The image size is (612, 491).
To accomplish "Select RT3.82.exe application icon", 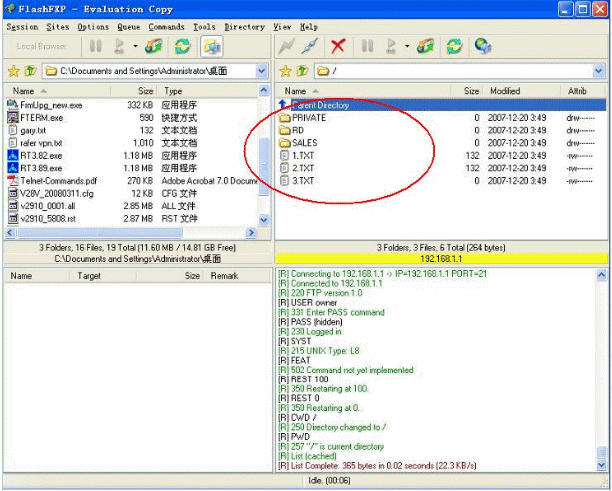I will click(13, 155).
